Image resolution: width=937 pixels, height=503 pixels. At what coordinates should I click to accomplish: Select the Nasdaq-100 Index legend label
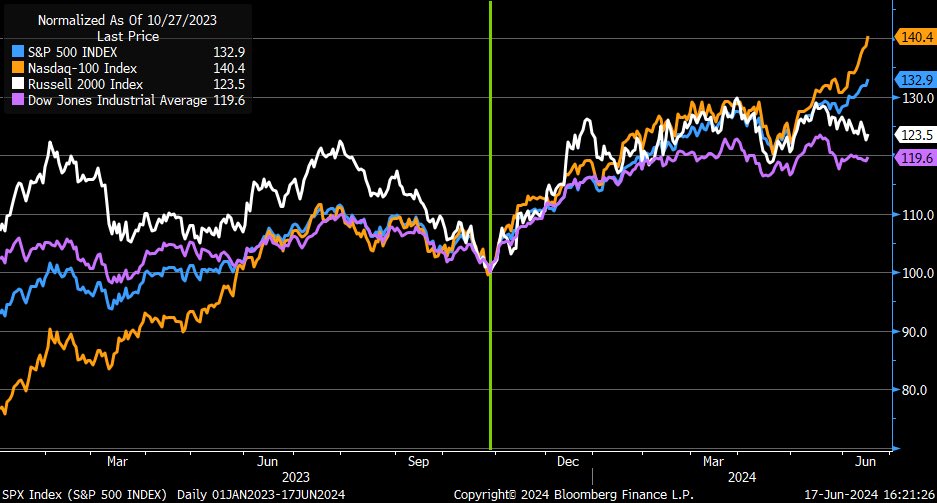point(82,68)
